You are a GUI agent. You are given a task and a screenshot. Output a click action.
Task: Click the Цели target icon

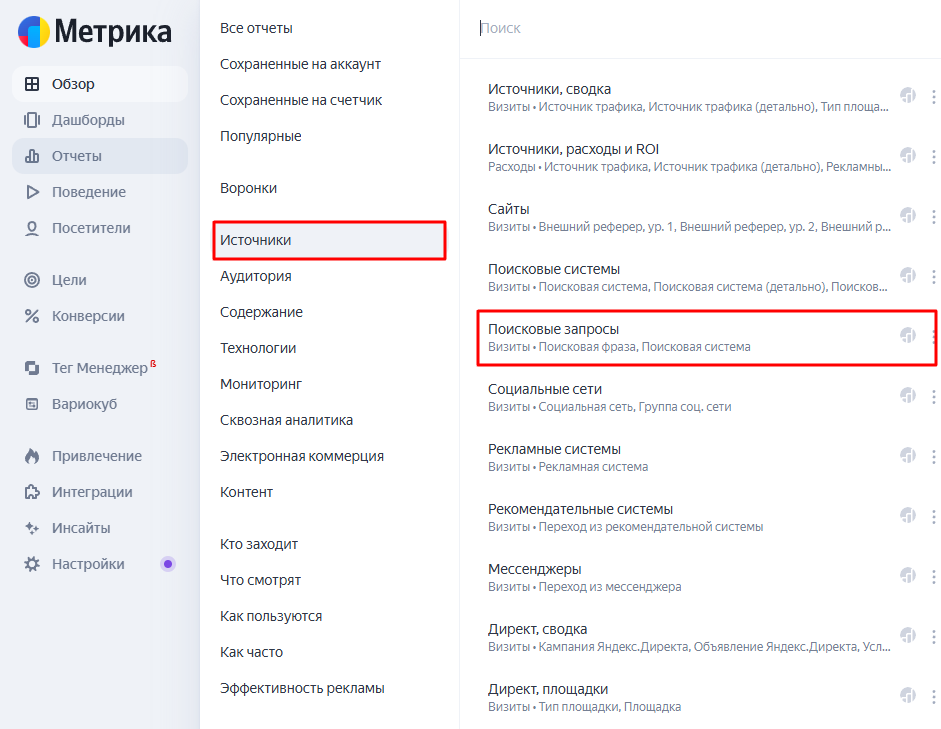pos(32,280)
